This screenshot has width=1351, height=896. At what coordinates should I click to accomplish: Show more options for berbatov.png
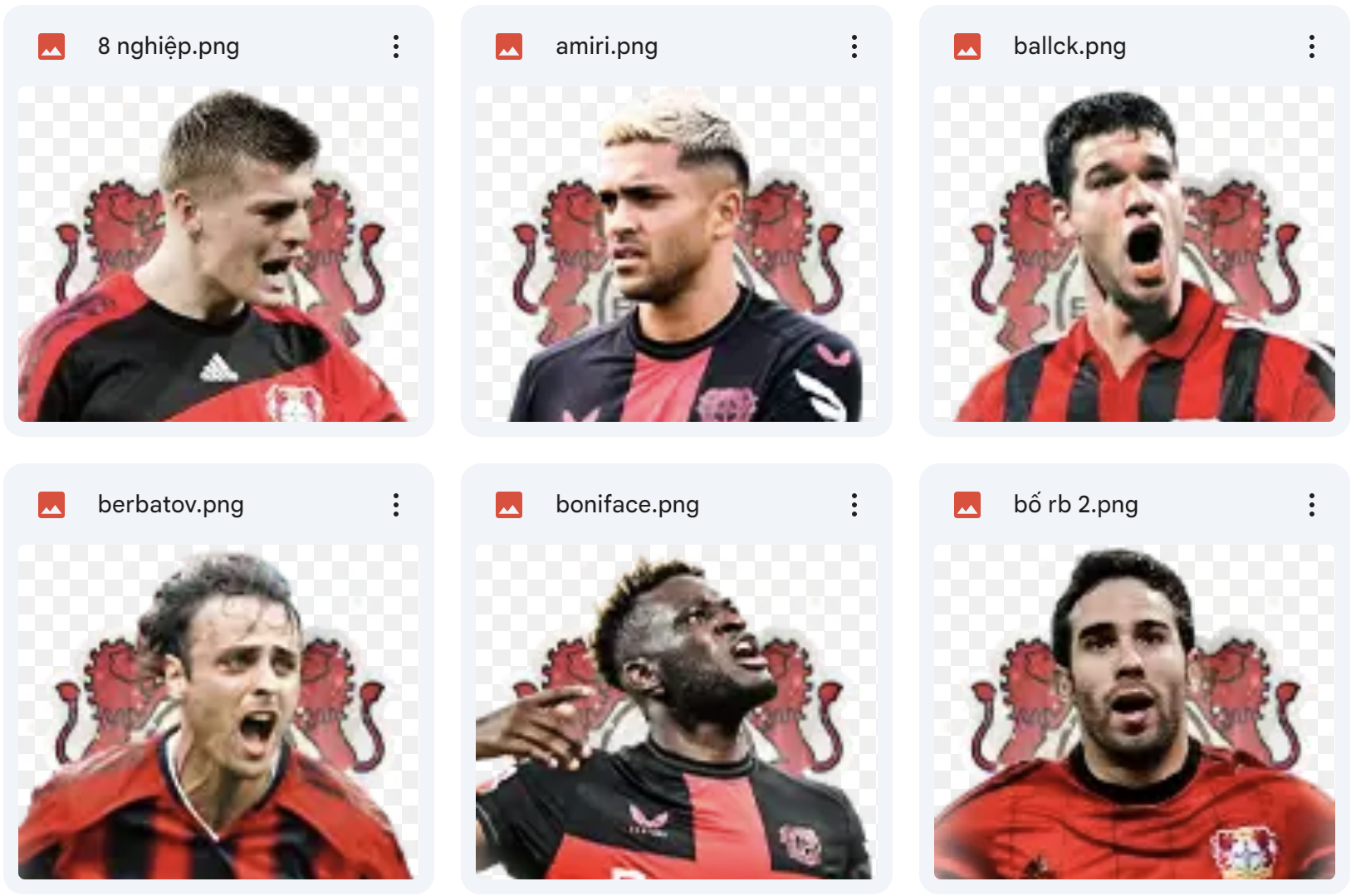click(396, 505)
